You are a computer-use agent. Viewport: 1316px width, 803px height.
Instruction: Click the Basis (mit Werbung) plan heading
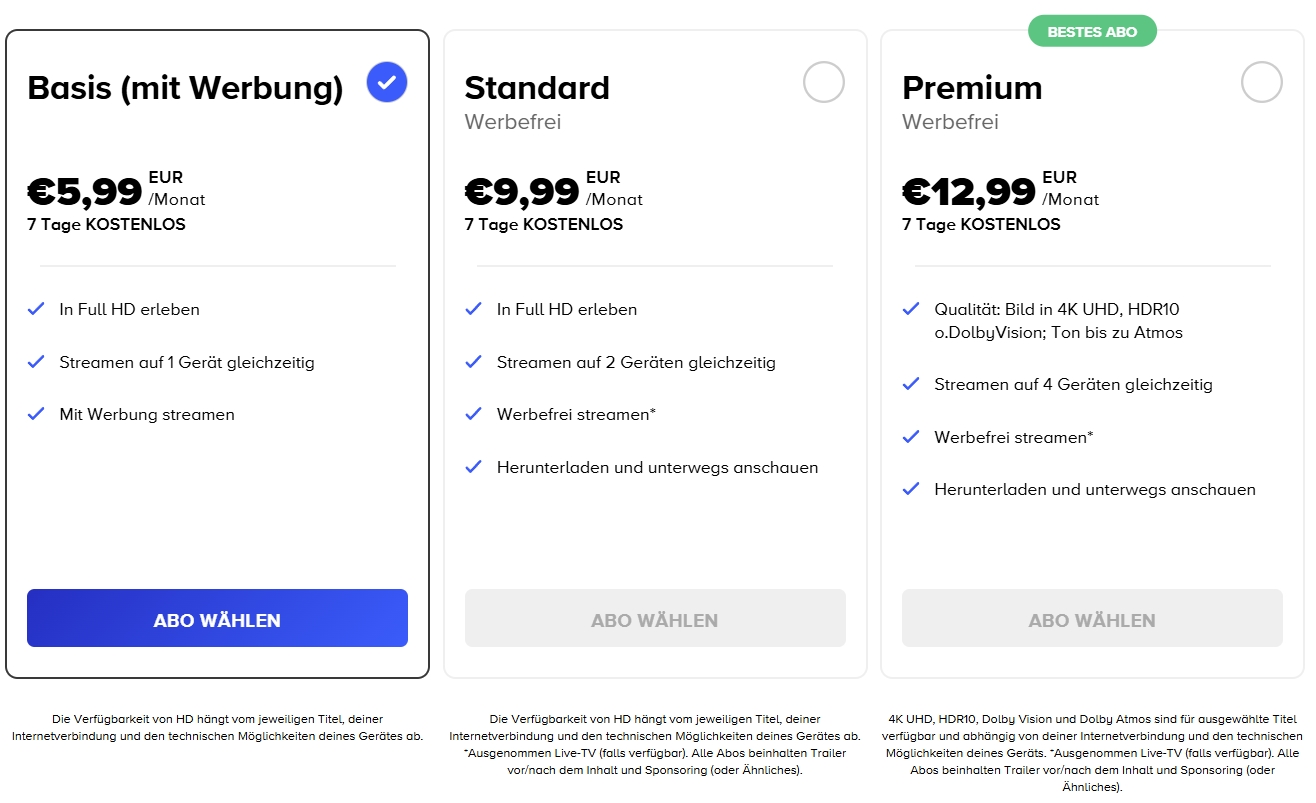pyautogui.click(x=185, y=88)
